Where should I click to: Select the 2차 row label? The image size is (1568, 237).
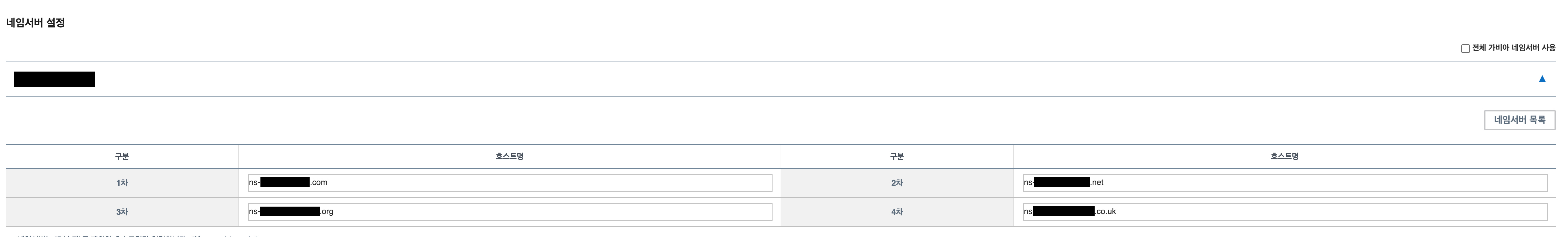click(897, 183)
